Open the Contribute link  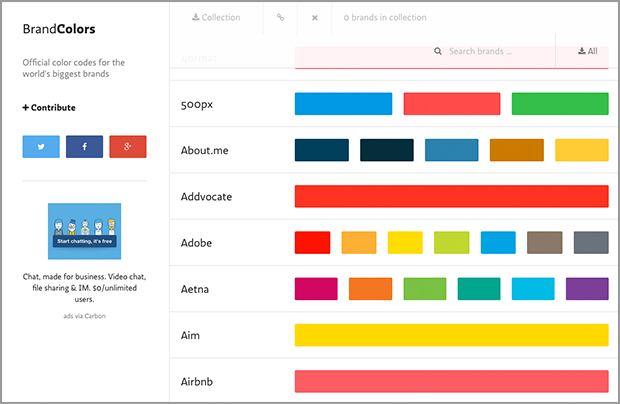tap(49, 108)
